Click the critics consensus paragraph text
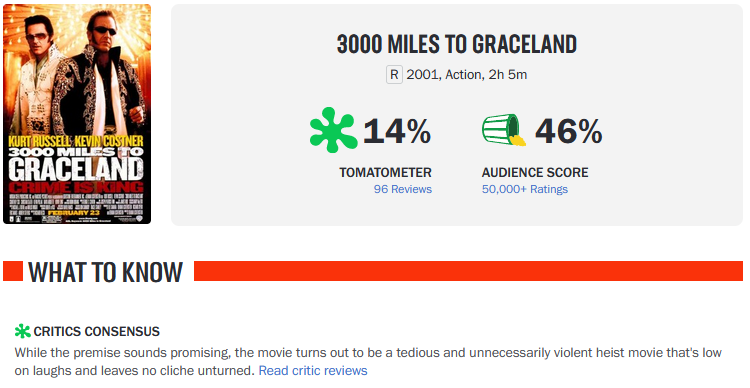 [368, 362]
